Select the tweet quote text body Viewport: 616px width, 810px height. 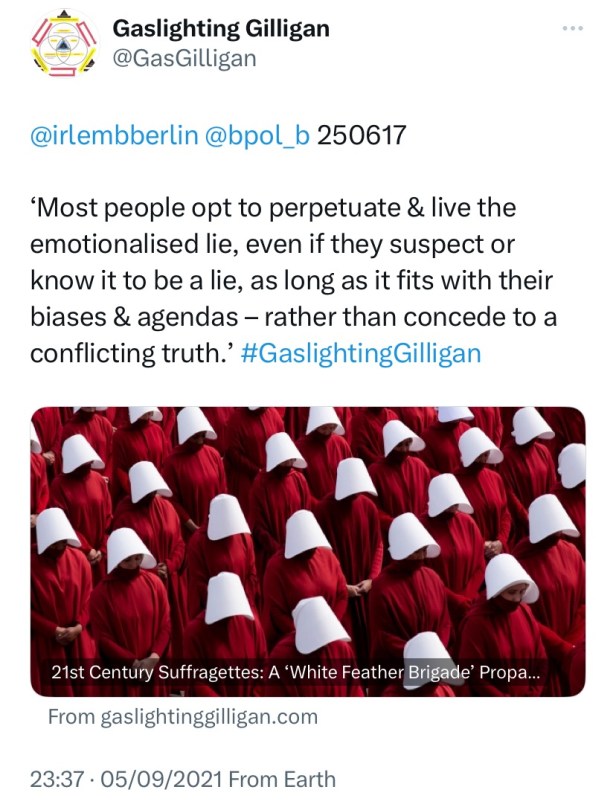tap(293, 281)
